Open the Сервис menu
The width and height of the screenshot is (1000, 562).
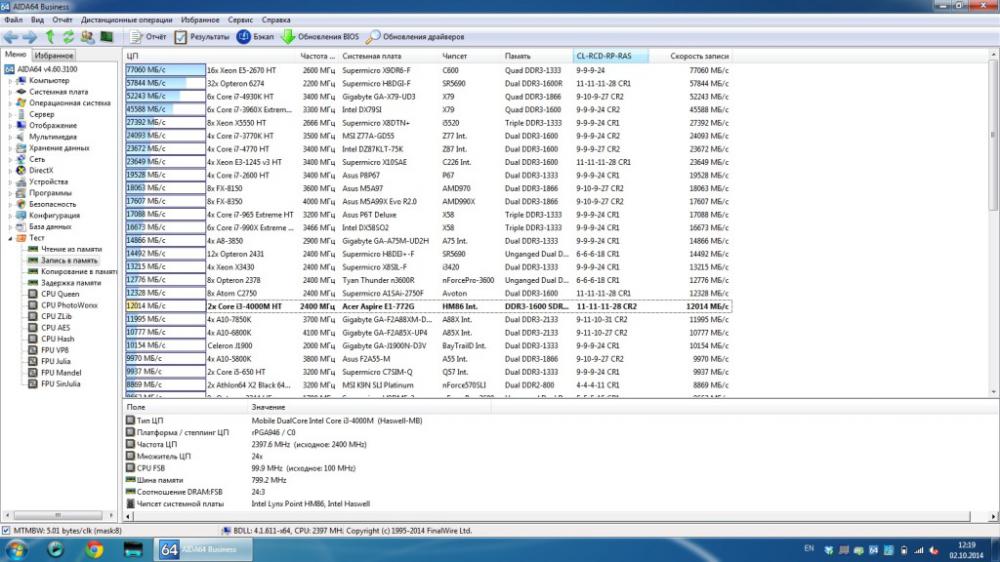[x=240, y=20]
